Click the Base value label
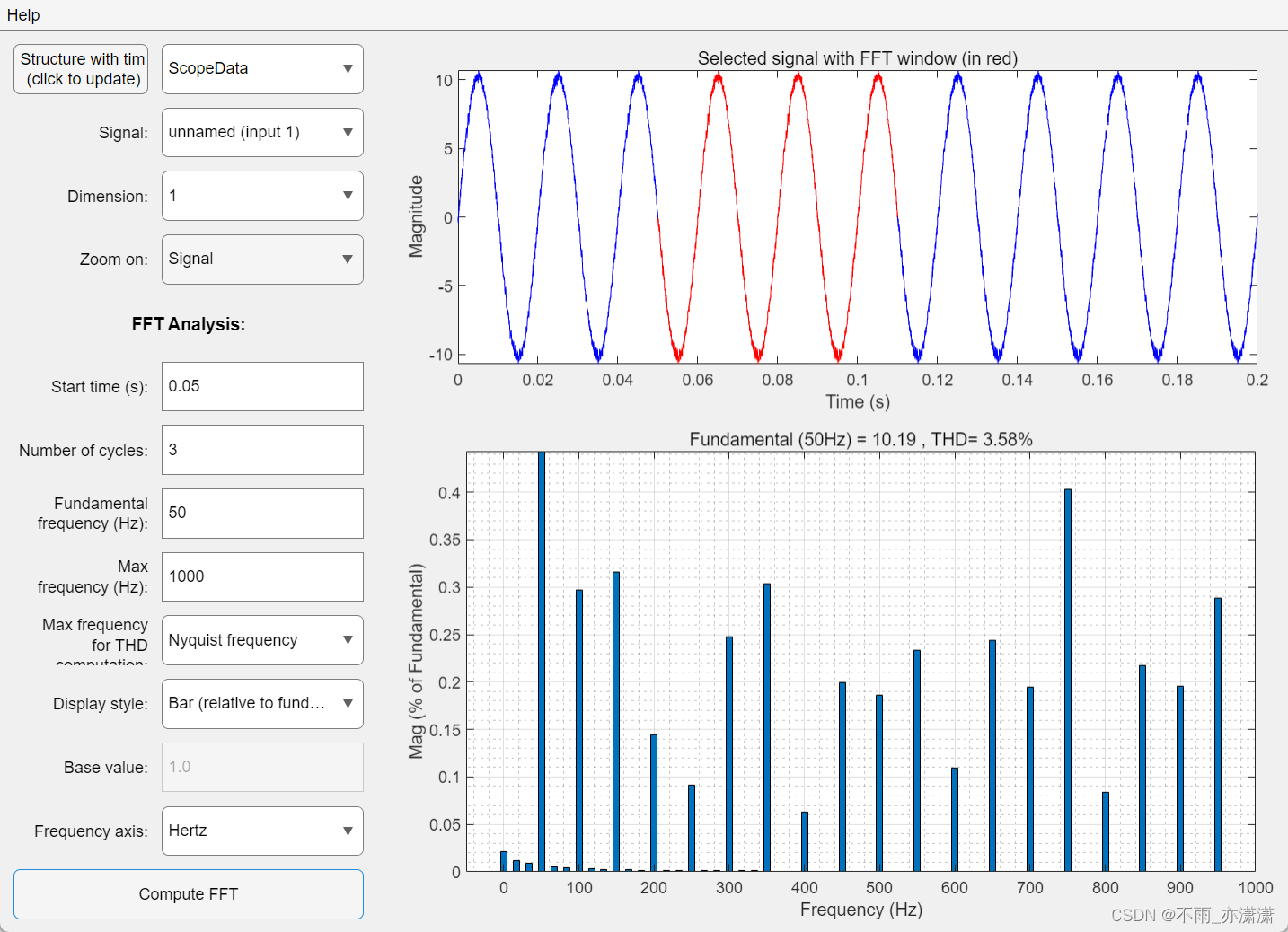1288x932 pixels. pyautogui.click(x=106, y=768)
